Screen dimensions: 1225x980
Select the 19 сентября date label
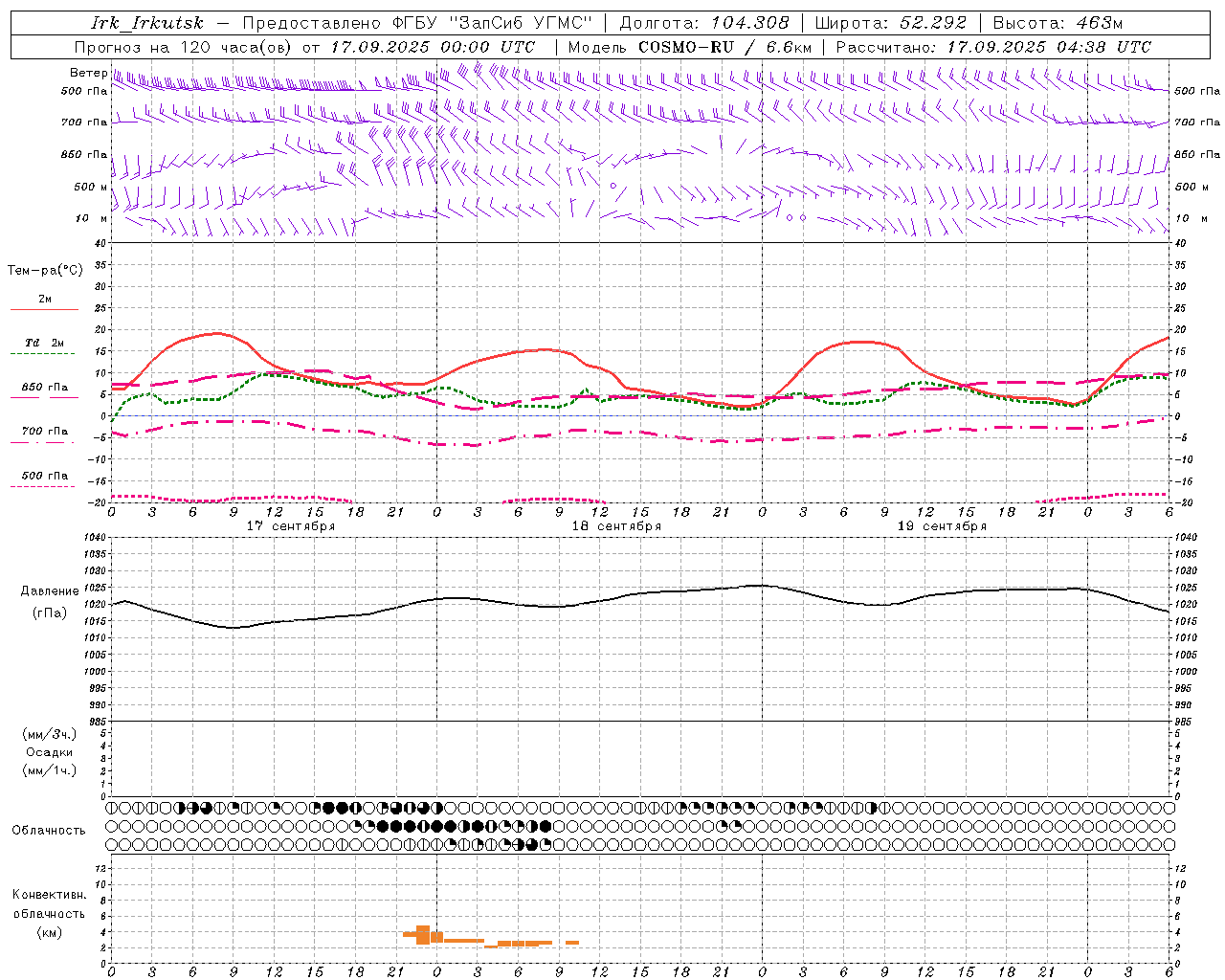coord(942,526)
